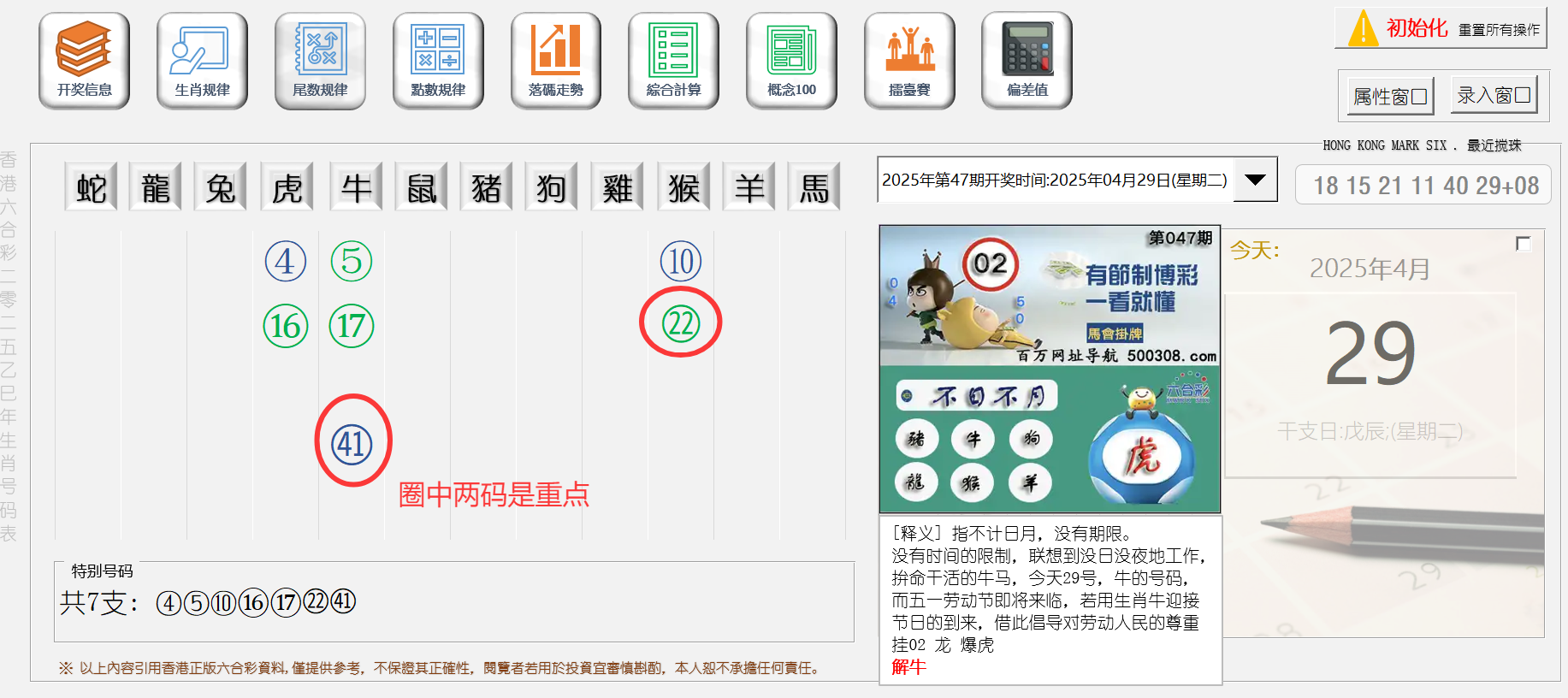Click the 第047期 riddle image thumbnail
This screenshot has height=698, width=1568.
click(x=1050, y=369)
